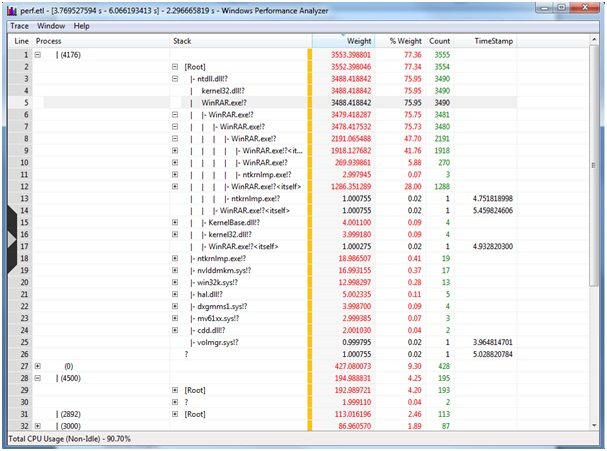Click the Line column header
Image resolution: width=607 pixels, height=451 pixels.
click(x=21, y=41)
